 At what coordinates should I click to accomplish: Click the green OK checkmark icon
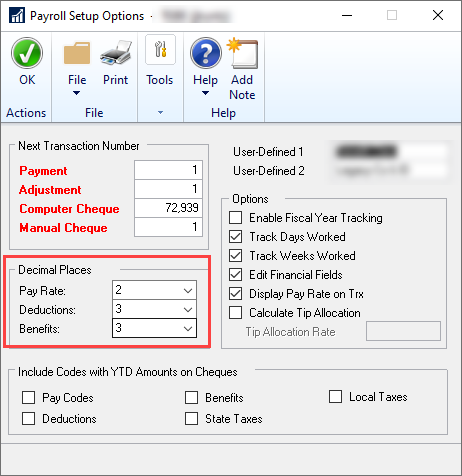click(27, 53)
